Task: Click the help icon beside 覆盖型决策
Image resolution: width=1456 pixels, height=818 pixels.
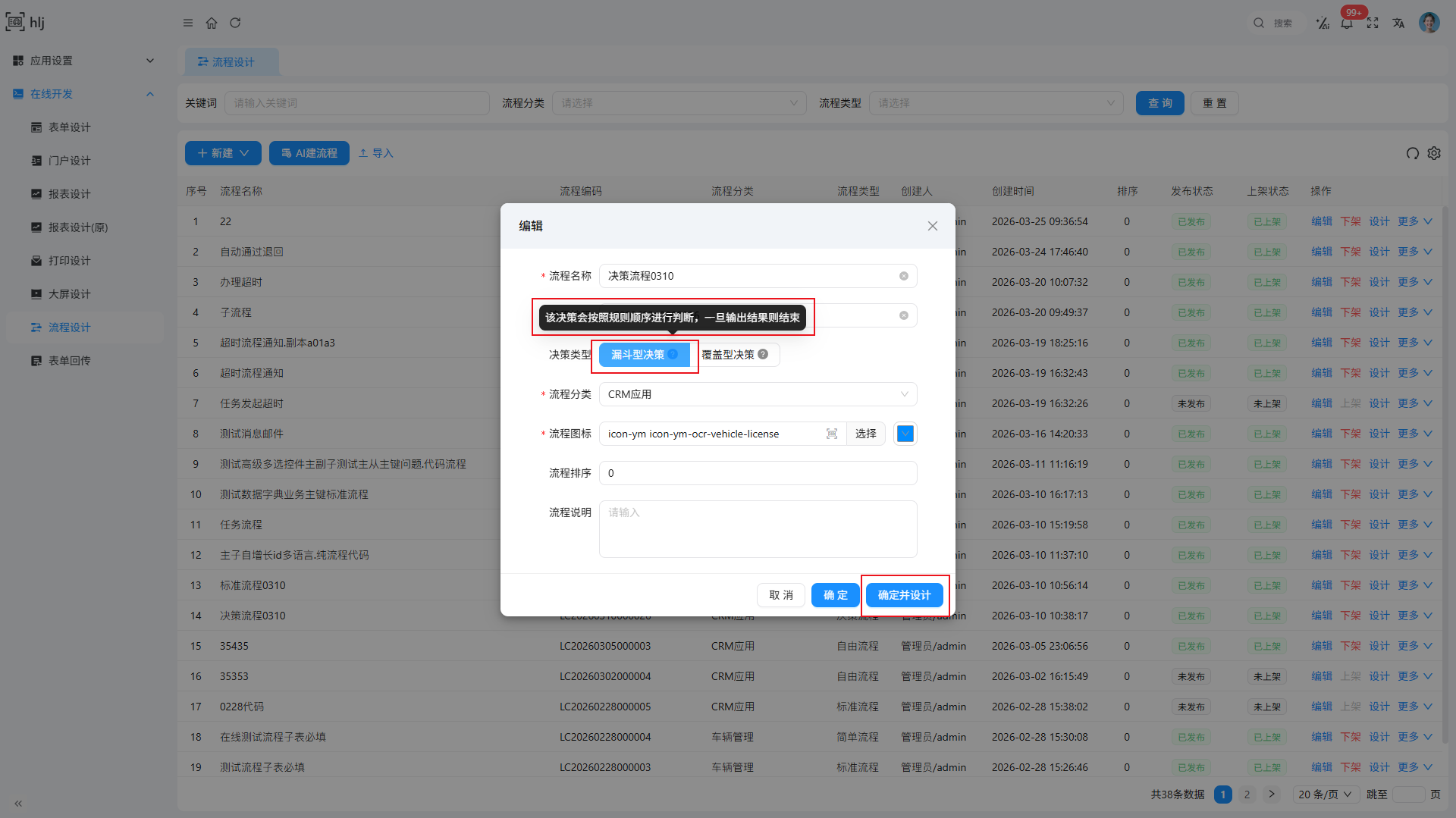Action: 763,354
